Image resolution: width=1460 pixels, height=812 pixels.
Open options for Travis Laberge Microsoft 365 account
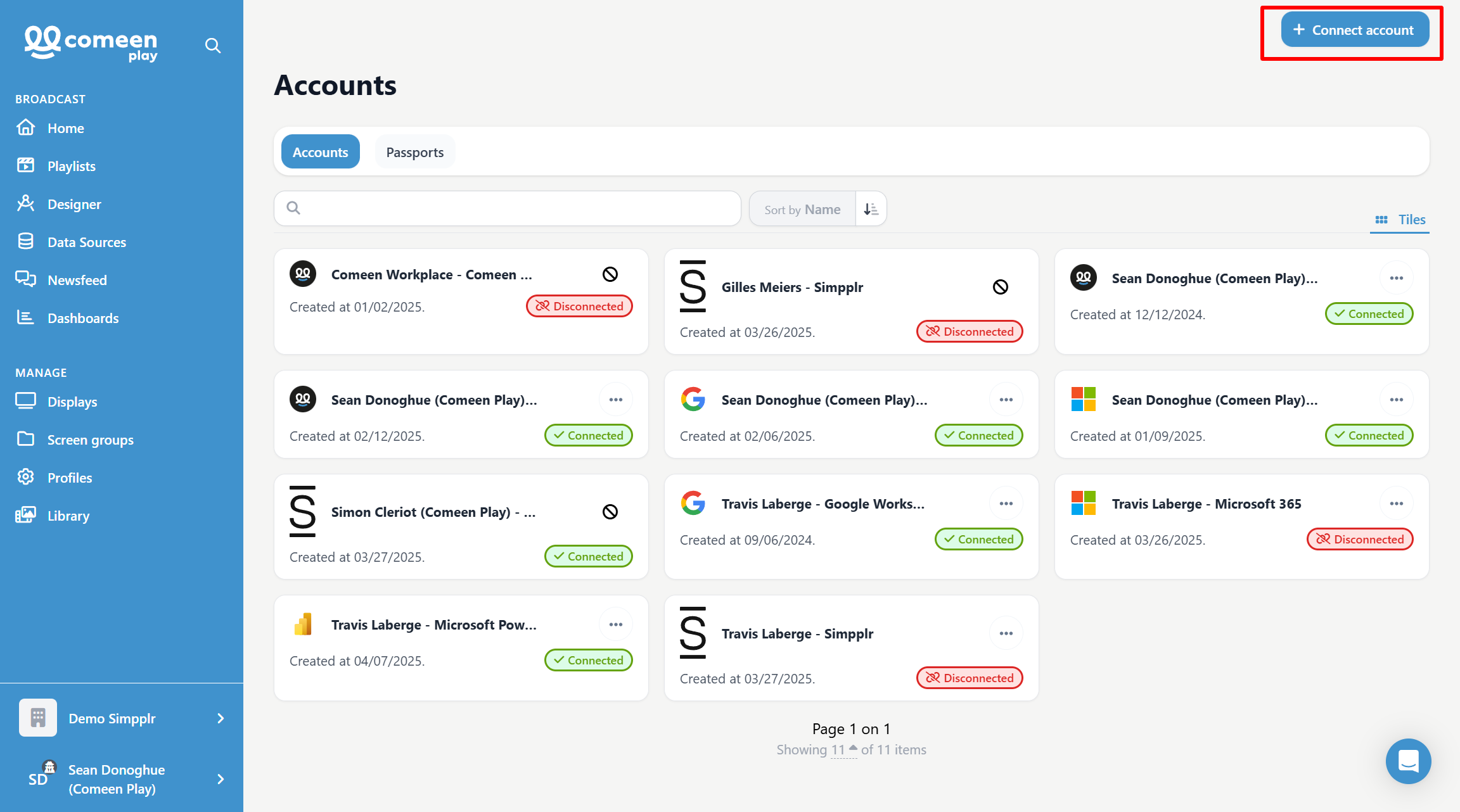(1397, 504)
